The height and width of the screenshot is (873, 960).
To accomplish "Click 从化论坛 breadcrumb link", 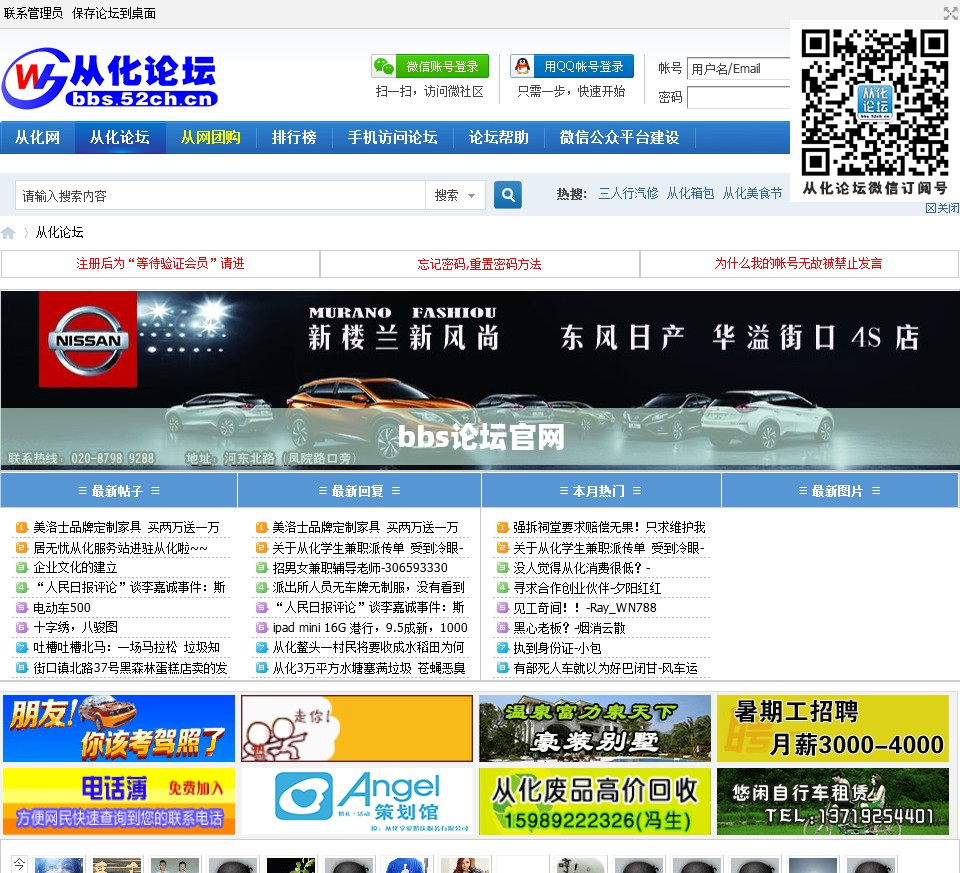I will (x=59, y=232).
